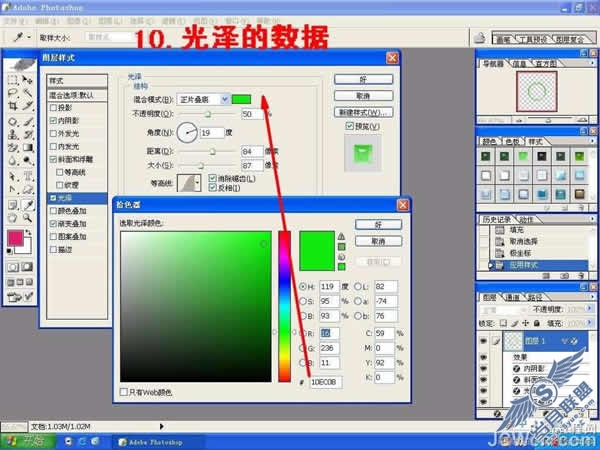This screenshot has height=450, width=600.
Task: Select the S saturation radio button
Action: click(303, 301)
